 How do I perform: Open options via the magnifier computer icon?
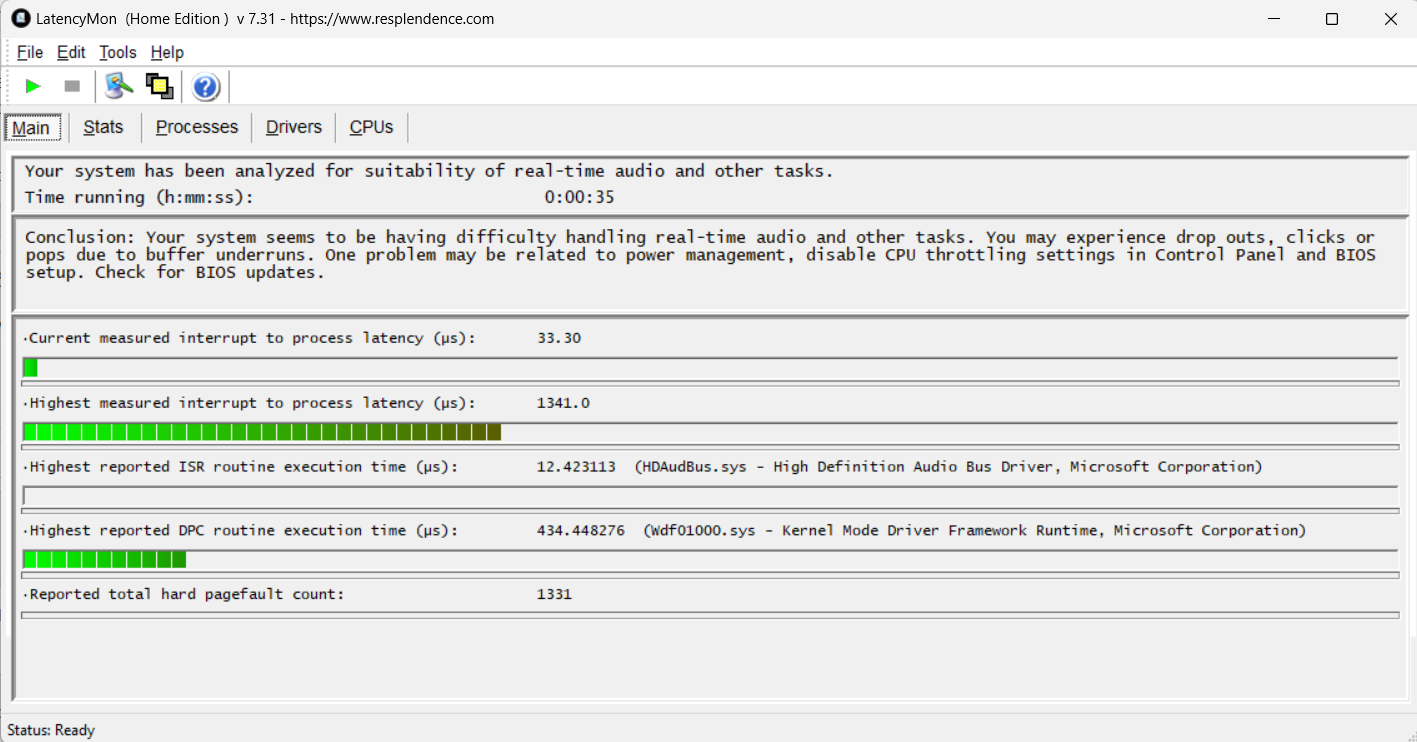point(119,87)
